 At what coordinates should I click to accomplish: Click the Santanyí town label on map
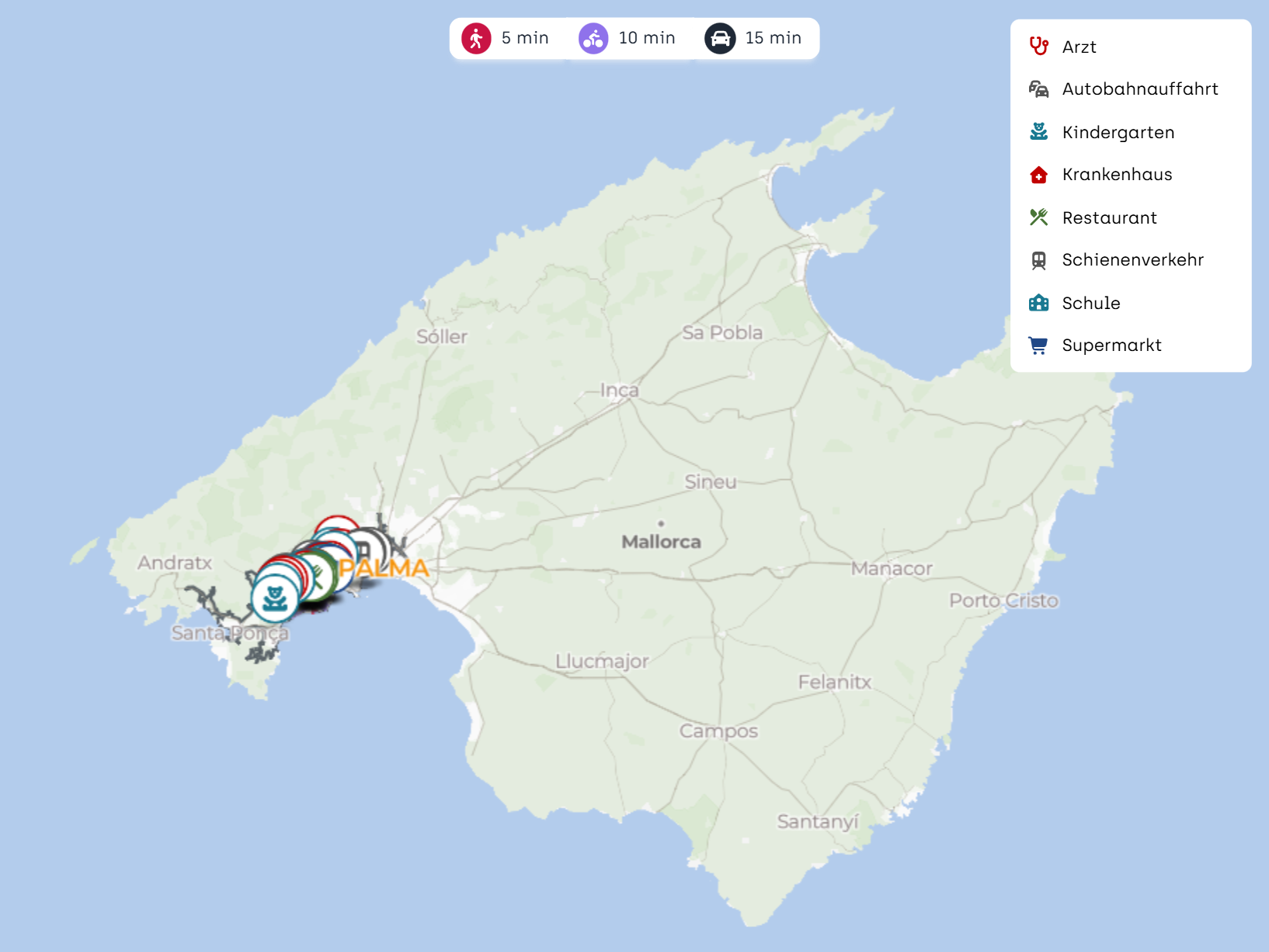817,821
